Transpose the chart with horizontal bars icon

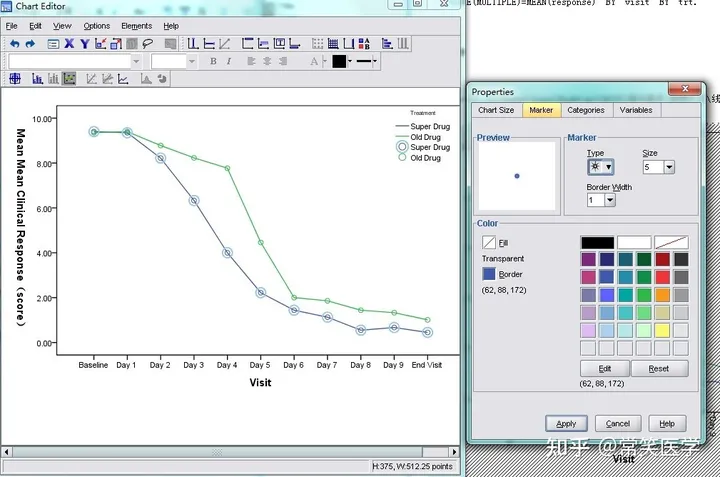387,44
